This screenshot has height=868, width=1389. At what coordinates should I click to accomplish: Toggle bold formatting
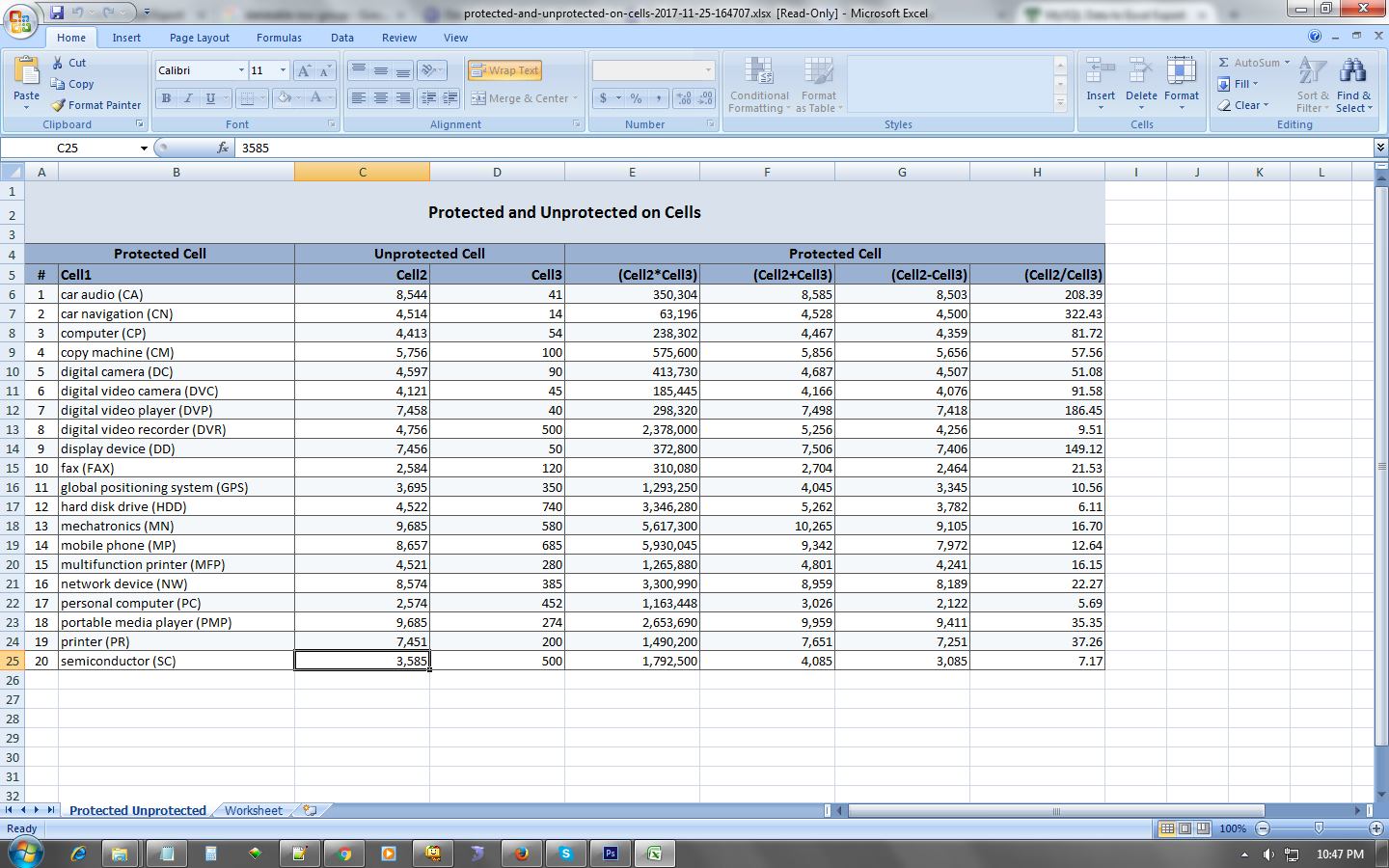coord(166,98)
